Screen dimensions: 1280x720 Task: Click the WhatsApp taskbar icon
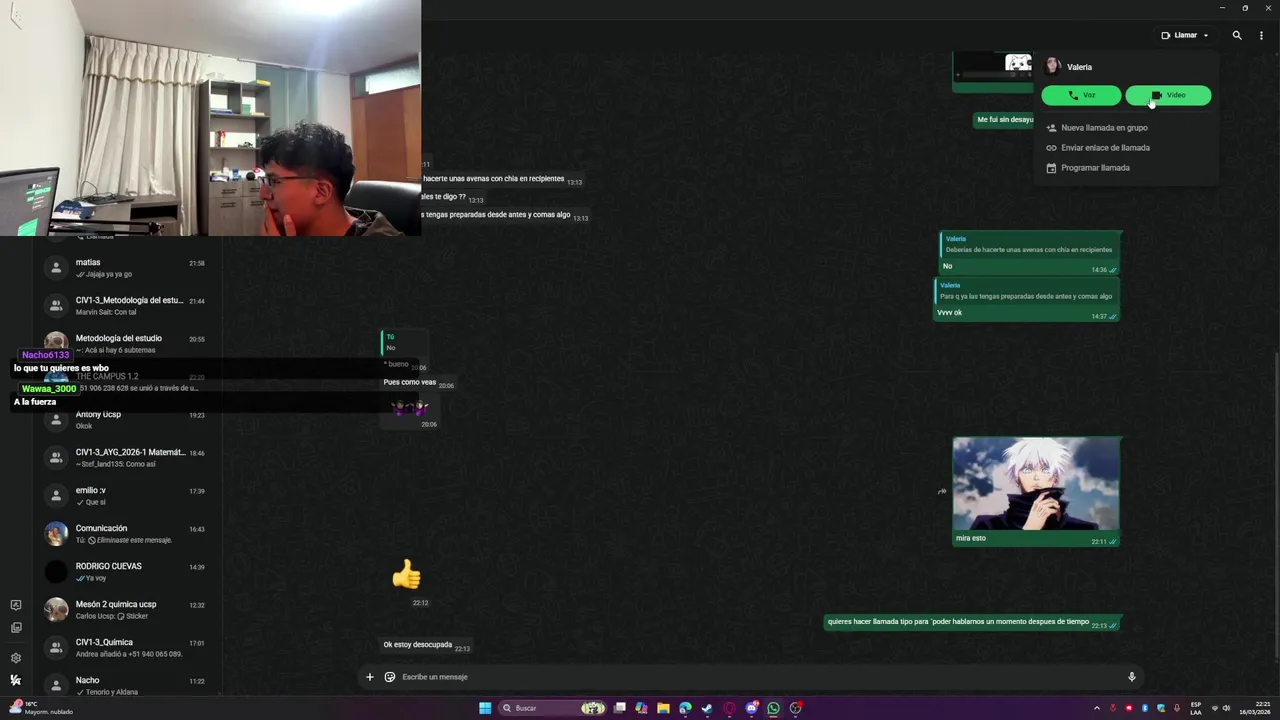[774, 708]
